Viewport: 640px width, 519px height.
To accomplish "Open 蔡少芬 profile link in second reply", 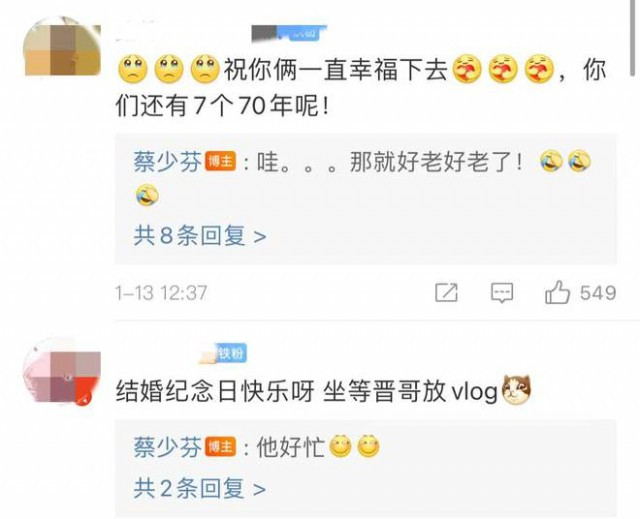I will click(167, 447).
